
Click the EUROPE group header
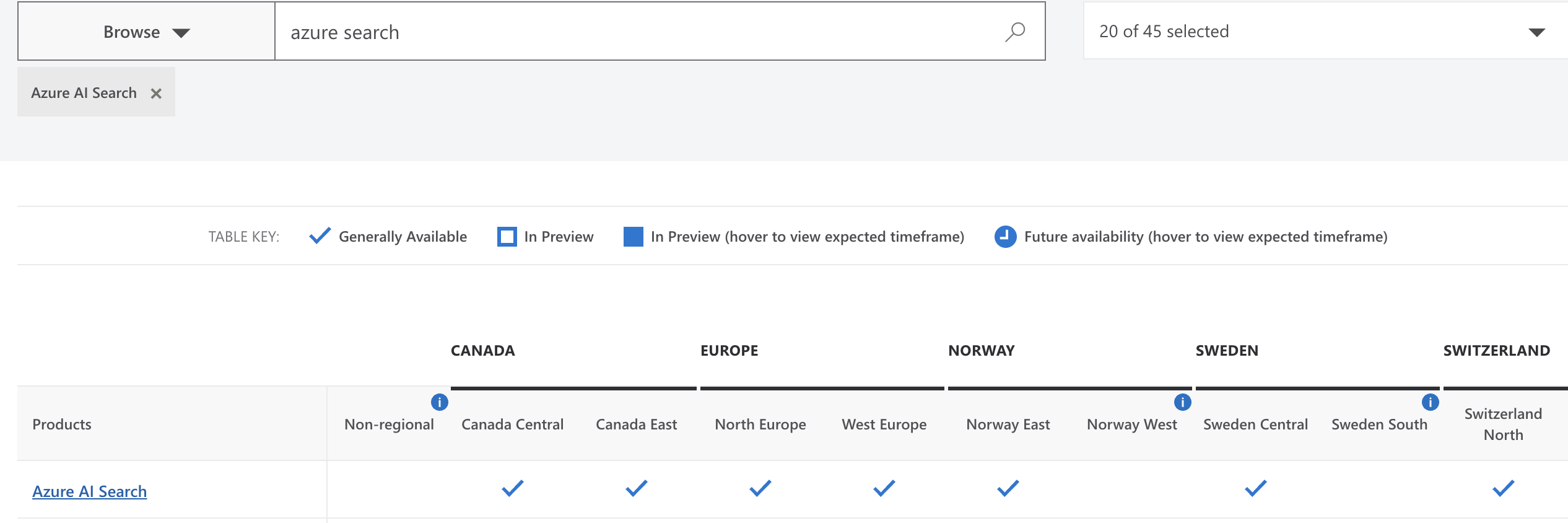click(x=730, y=351)
